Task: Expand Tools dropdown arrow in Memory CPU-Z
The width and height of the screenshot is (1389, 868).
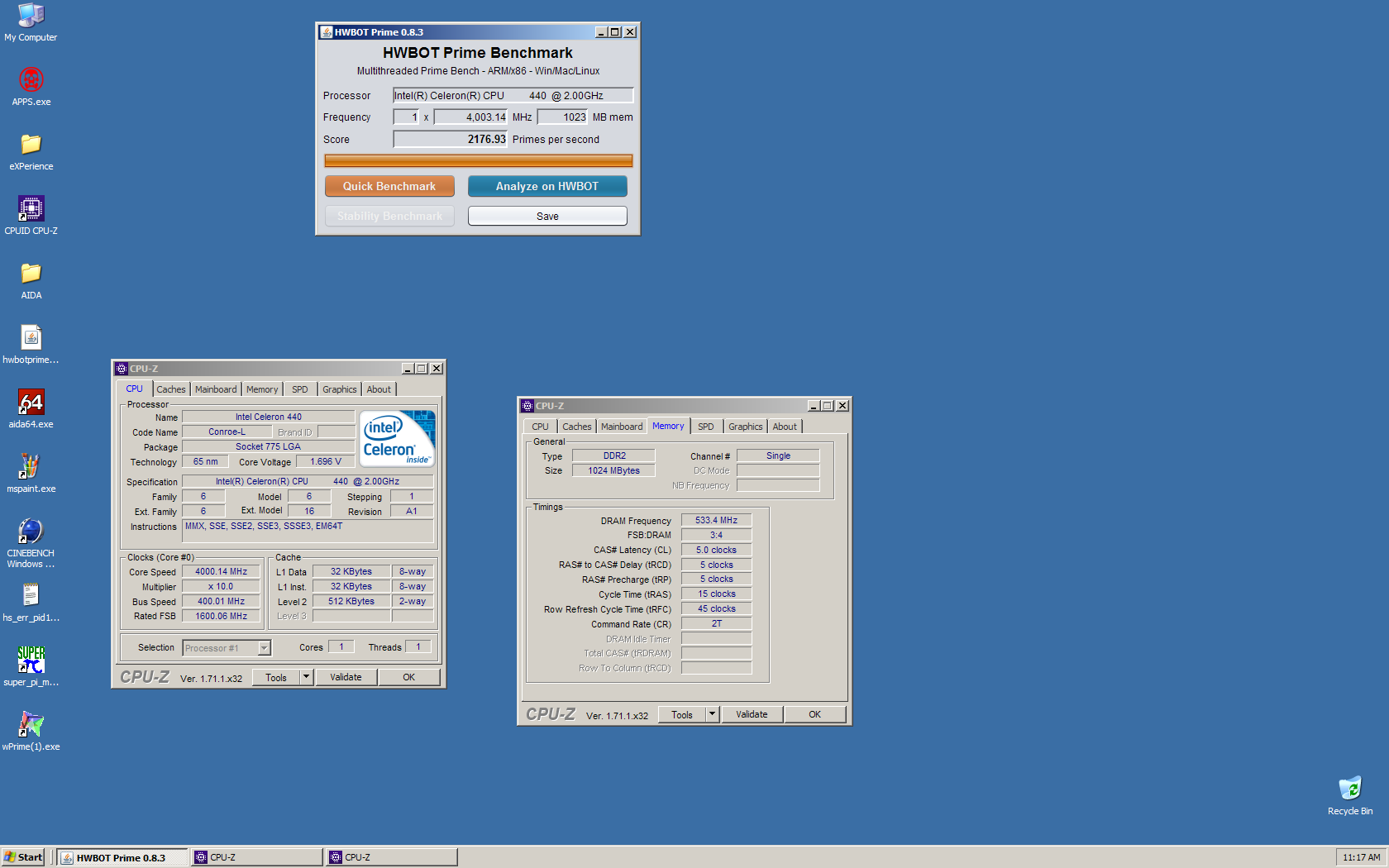Action: click(712, 714)
